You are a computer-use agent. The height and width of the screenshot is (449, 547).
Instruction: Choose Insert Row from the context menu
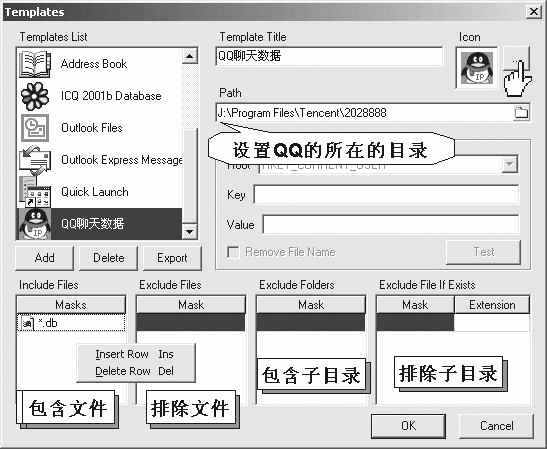pos(134,354)
